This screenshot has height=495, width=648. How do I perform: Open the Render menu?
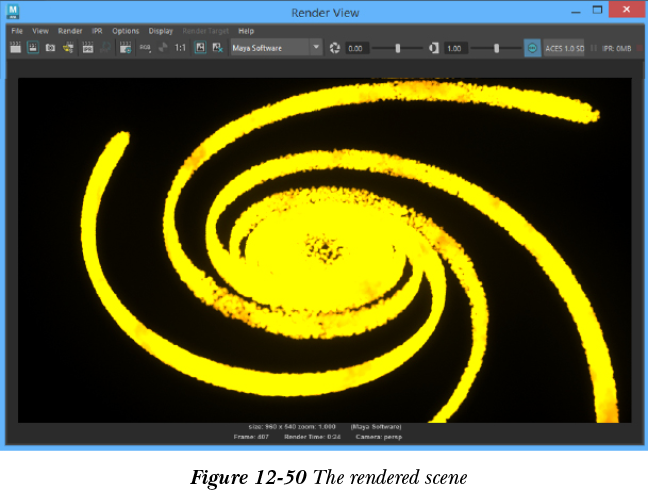70,31
